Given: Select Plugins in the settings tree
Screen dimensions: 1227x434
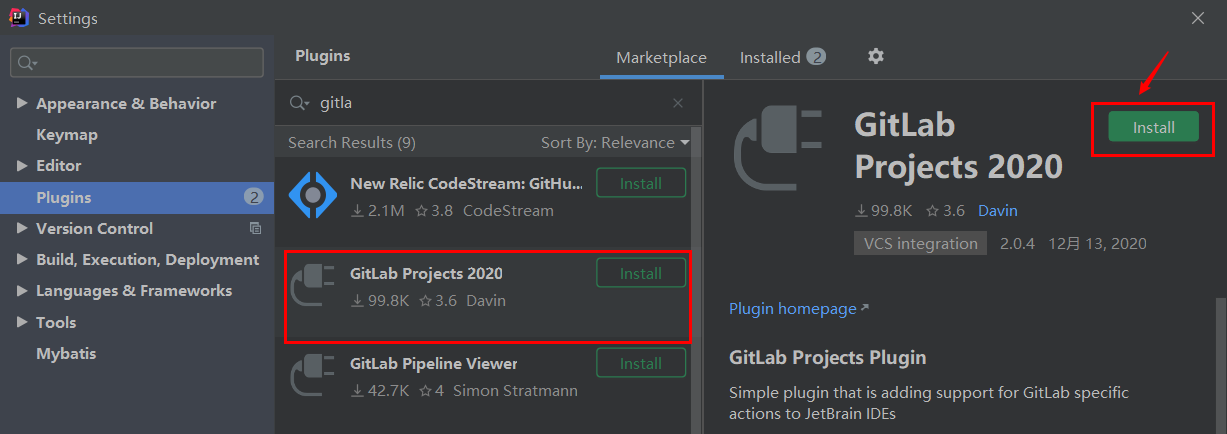Looking at the screenshot, I should (x=137, y=197).
